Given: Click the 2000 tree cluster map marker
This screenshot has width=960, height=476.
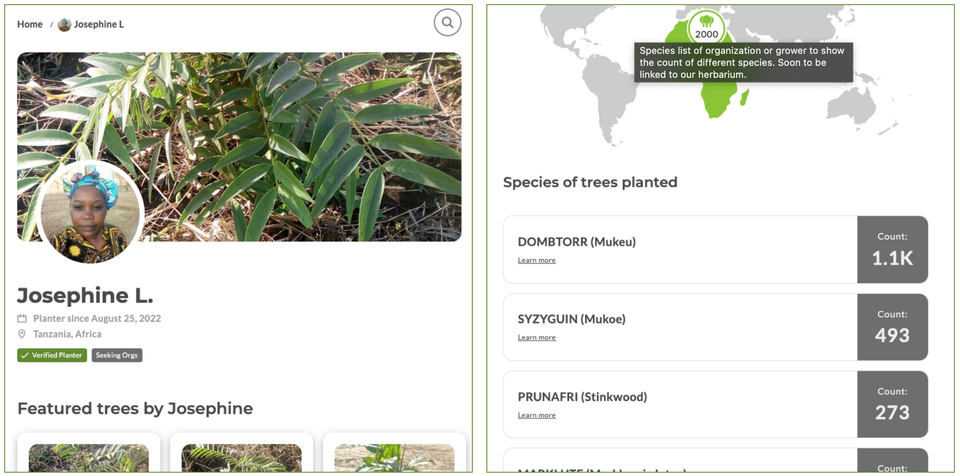Looking at the screenshot, I should [706, 28].
